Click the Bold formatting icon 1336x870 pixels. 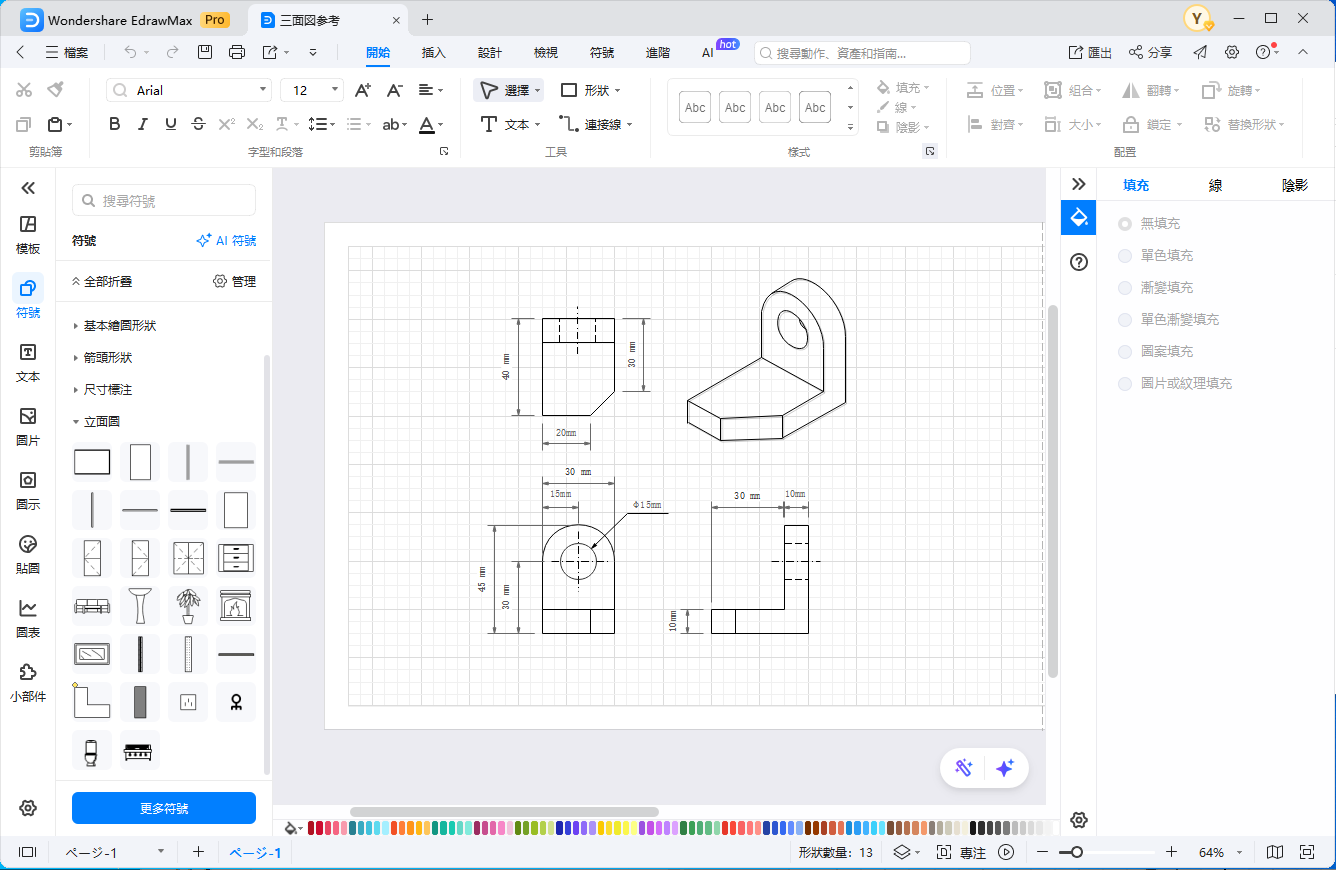(114, 124)
